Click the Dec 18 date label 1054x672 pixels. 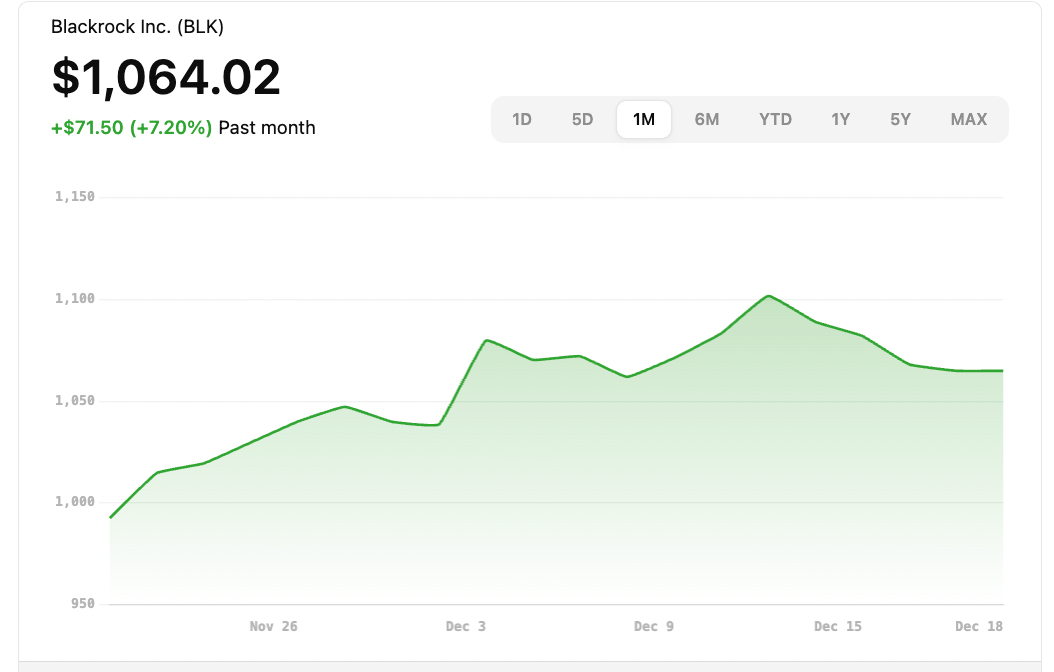(x=979, y=626)
